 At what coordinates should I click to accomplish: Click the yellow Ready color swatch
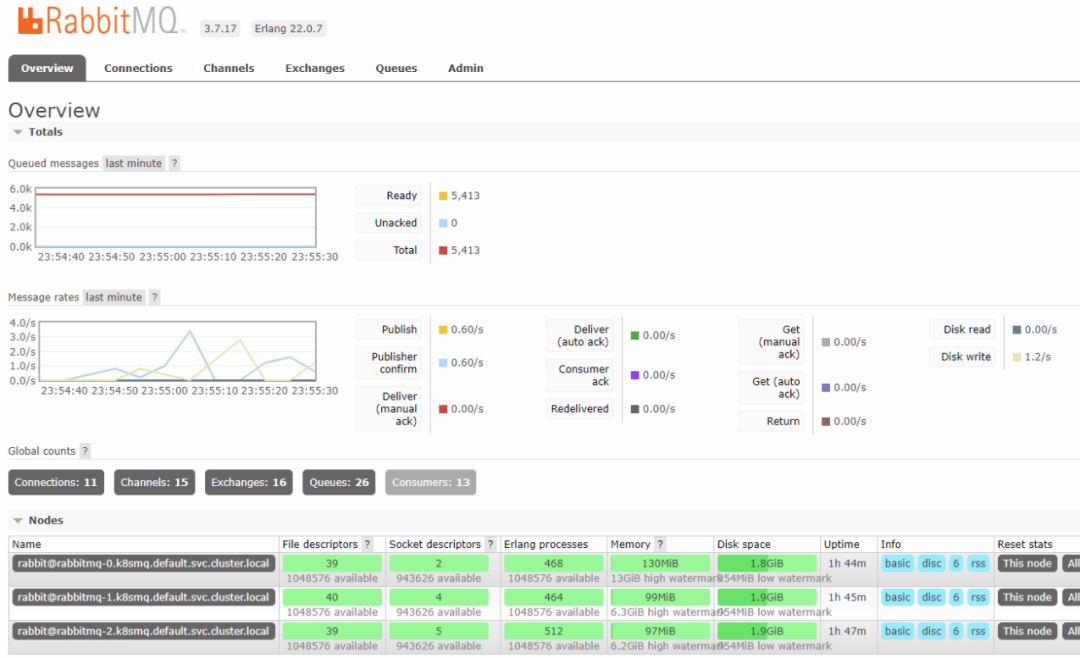(443, 196)
